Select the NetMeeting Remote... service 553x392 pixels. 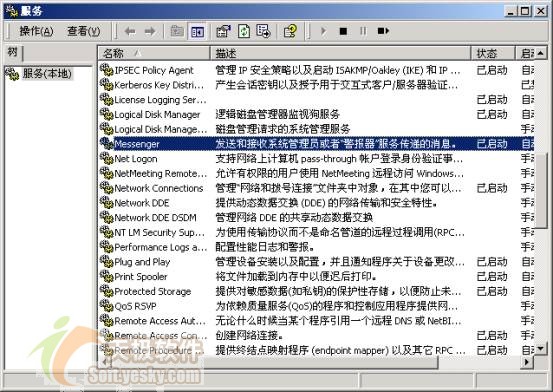pos(161,174)
